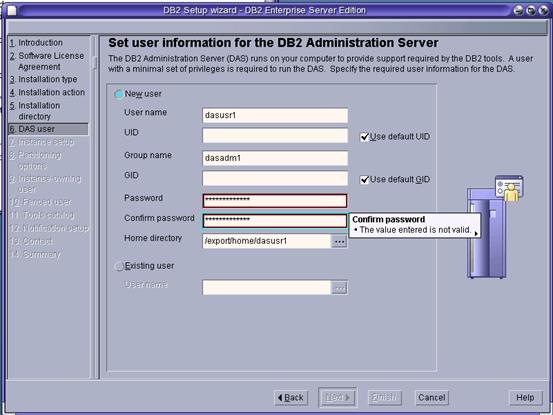Screen dimensions: 553x415
Task: Click the Next button
Action: click(338, 398)
